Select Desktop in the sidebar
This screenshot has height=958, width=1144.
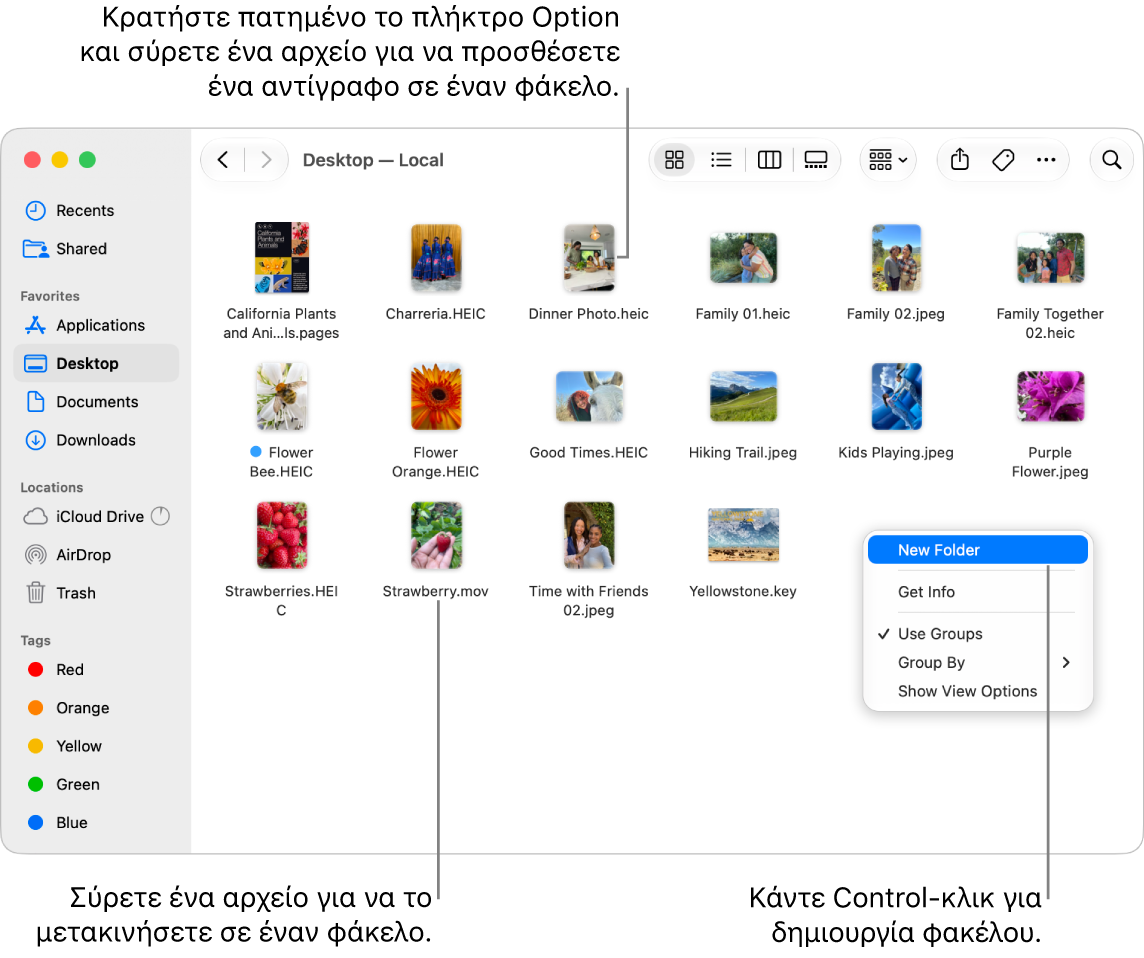pyautogui.click(x=96, y=363)
